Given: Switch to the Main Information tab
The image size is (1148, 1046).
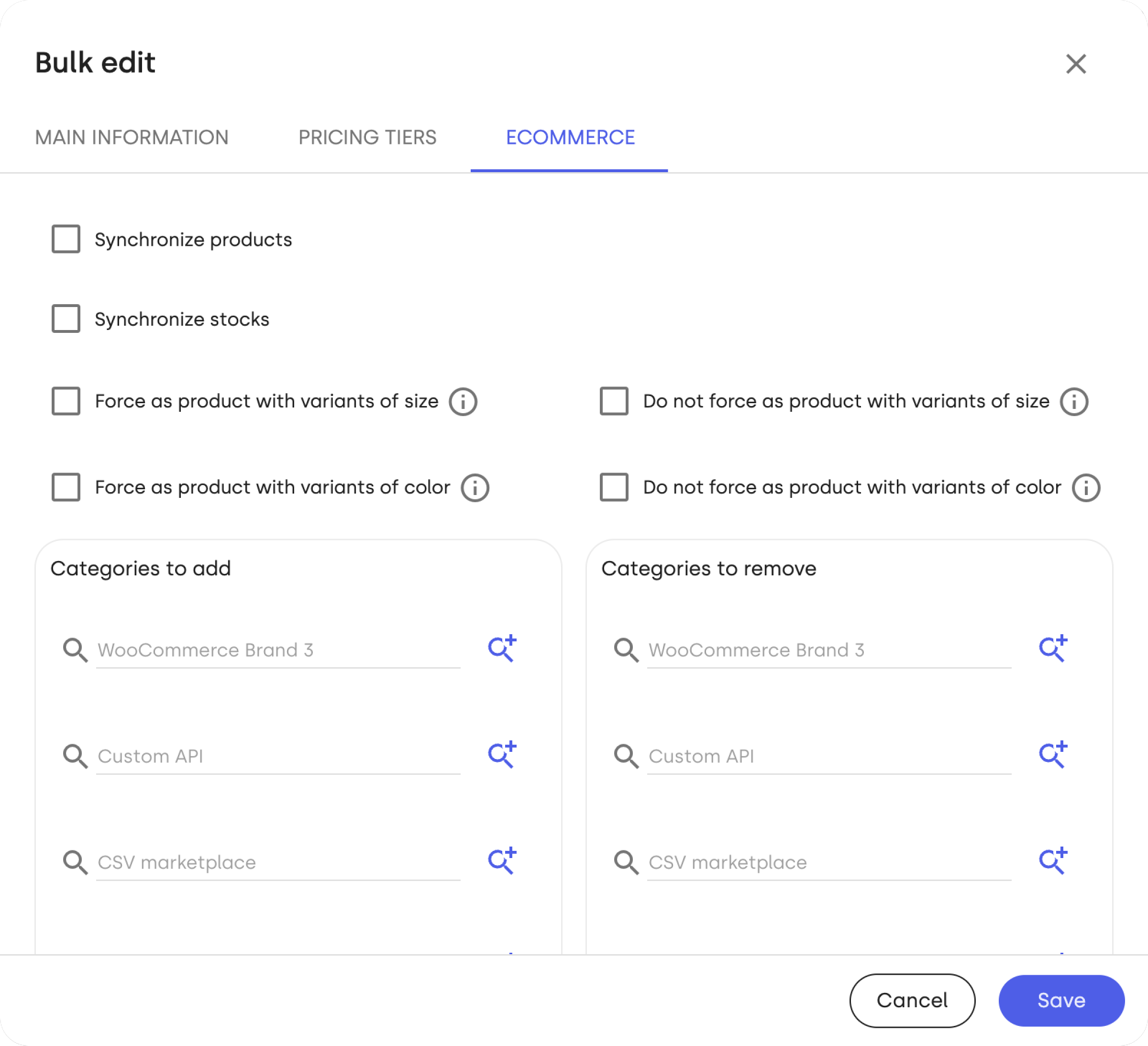Looking at the screenshot, I should click(x=132, y=138).
